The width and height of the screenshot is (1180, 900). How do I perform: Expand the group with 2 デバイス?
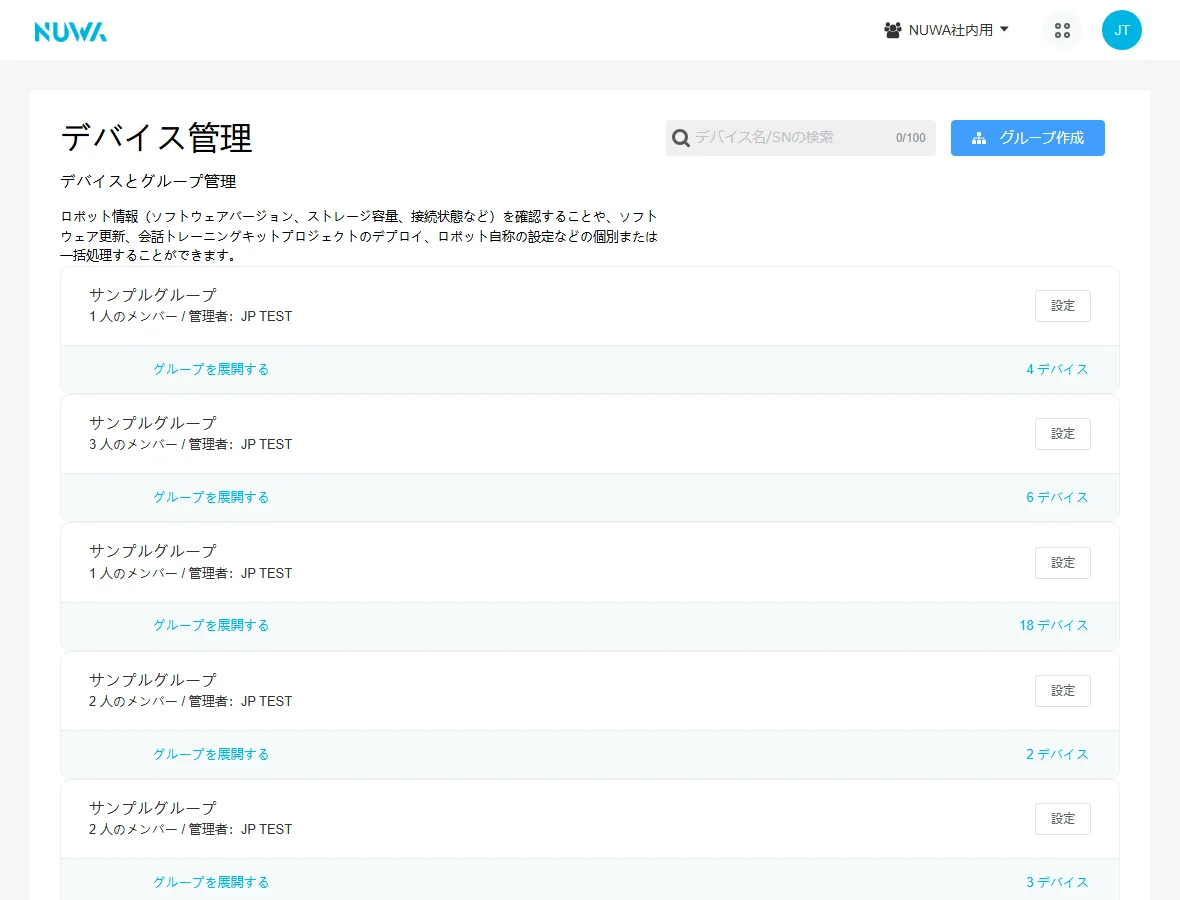pos(211,754)
